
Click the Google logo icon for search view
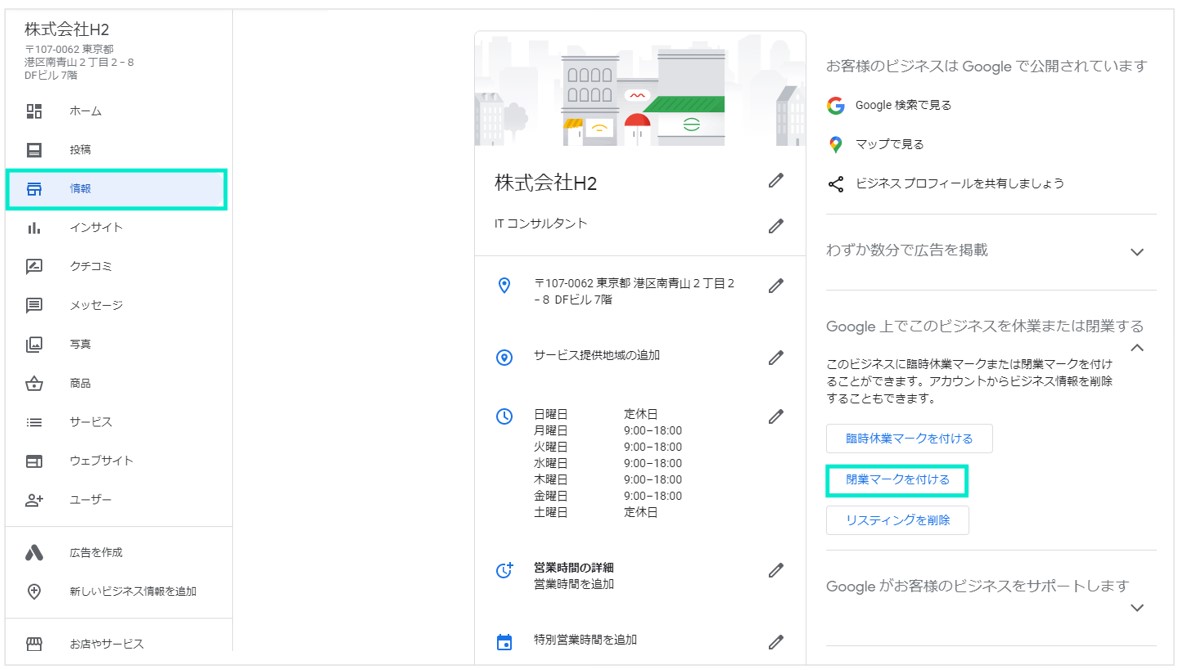[x=836, y=105]
